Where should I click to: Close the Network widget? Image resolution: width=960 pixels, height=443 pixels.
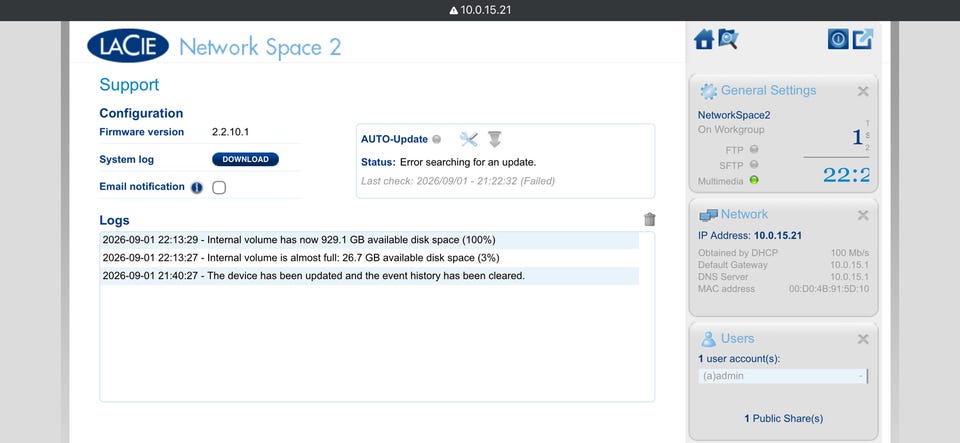point(863,215)
